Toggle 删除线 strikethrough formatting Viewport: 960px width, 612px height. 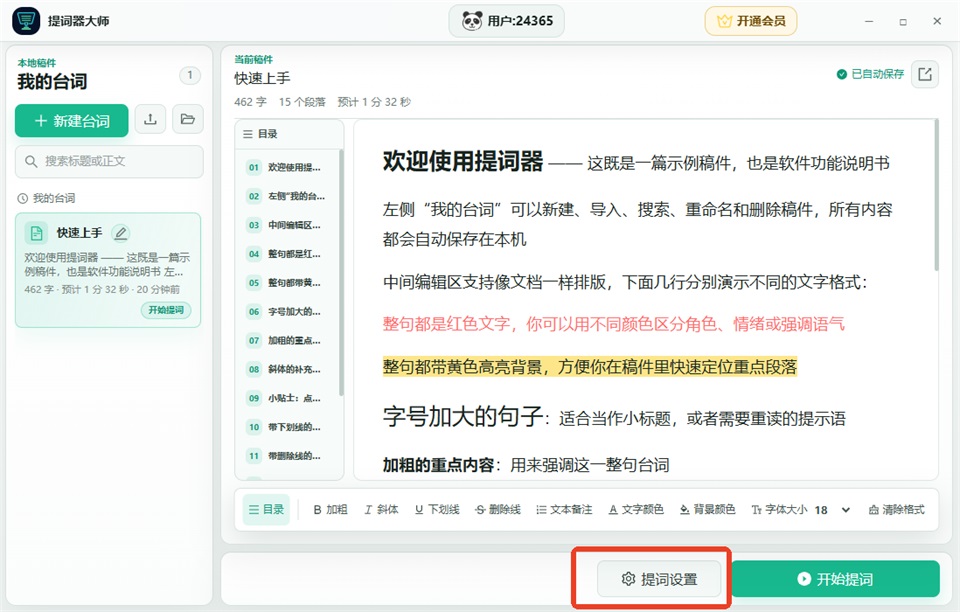click(498, 510)
